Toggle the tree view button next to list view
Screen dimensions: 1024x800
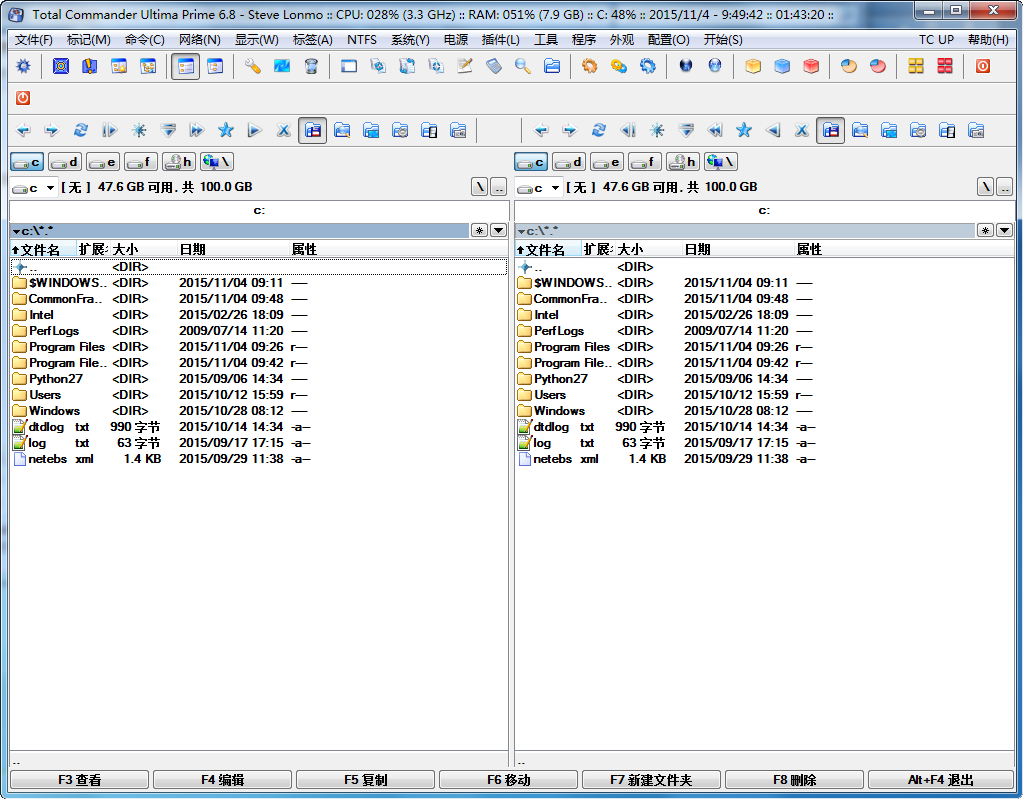(x=216, y=66)
